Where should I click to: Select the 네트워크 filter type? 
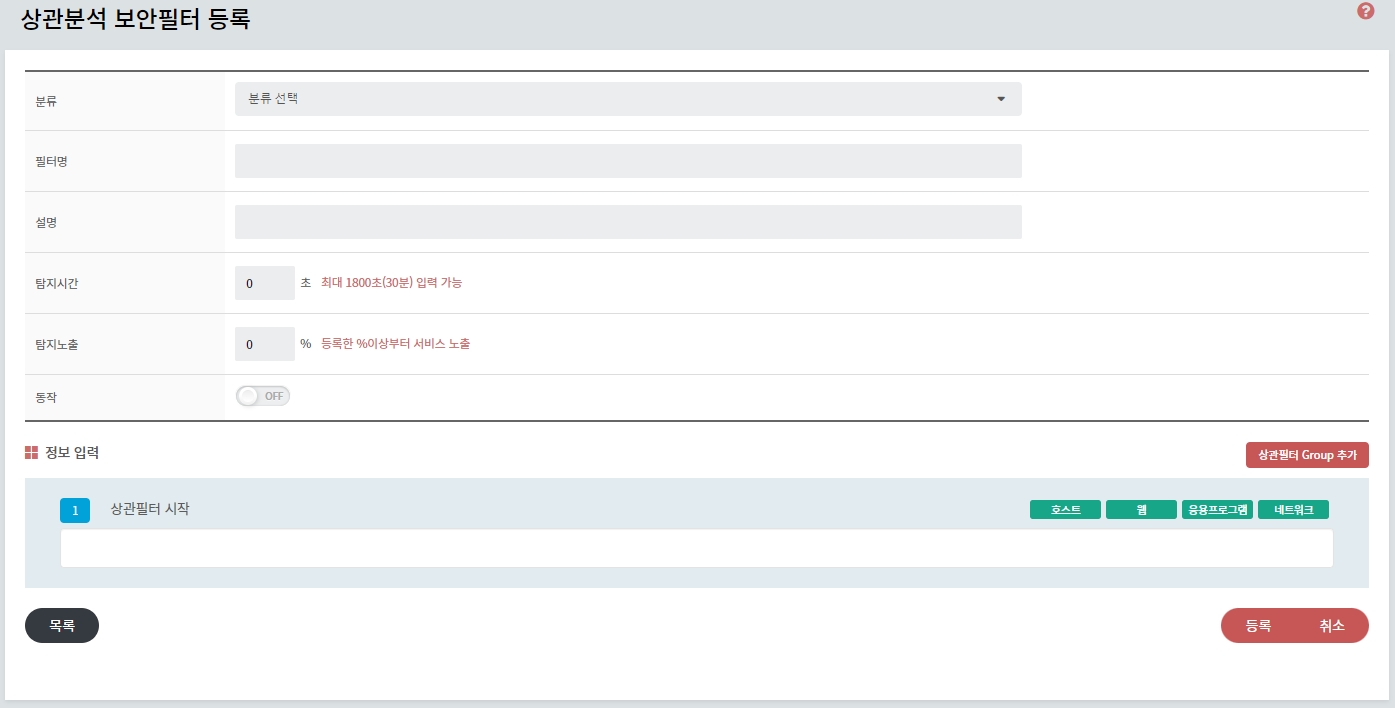[1293, 510]
